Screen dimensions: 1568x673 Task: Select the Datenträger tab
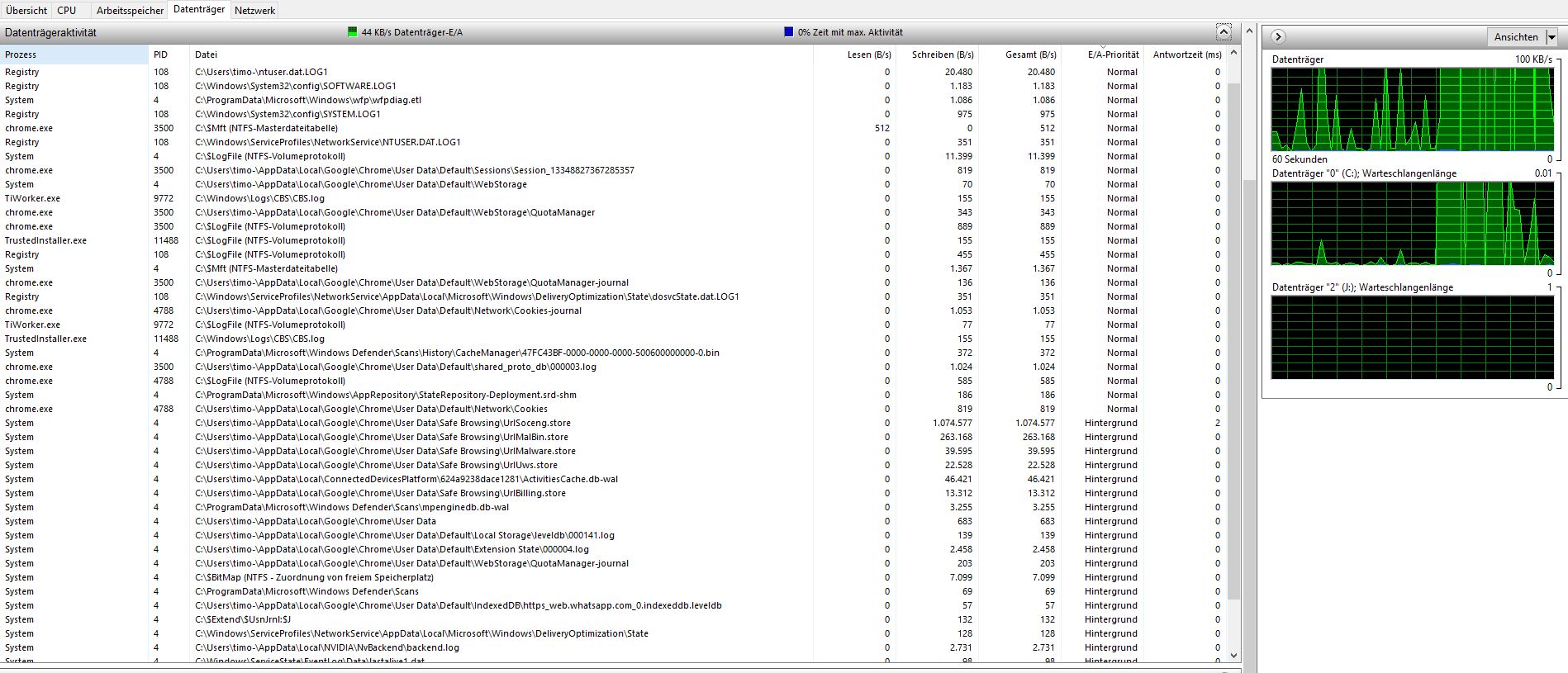199,10
